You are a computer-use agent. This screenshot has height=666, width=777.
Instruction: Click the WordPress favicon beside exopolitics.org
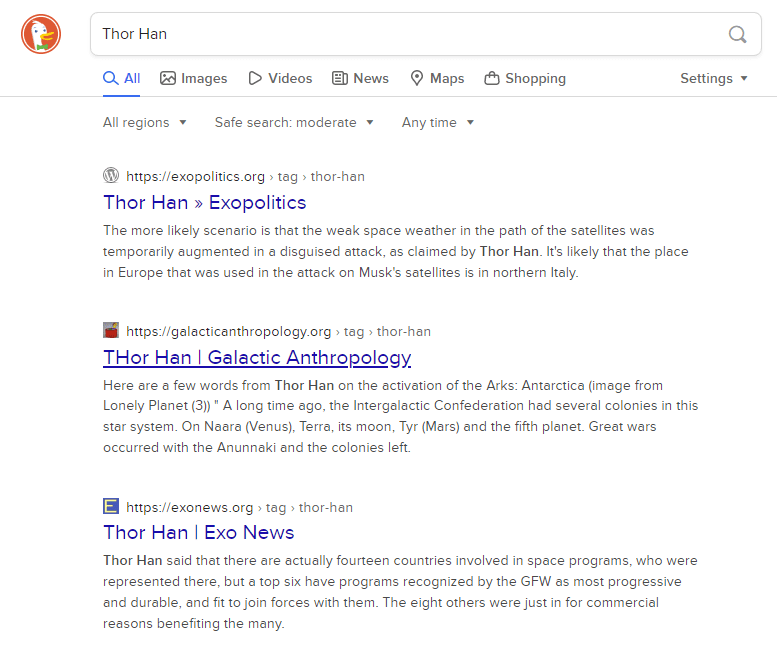[111, 176]
